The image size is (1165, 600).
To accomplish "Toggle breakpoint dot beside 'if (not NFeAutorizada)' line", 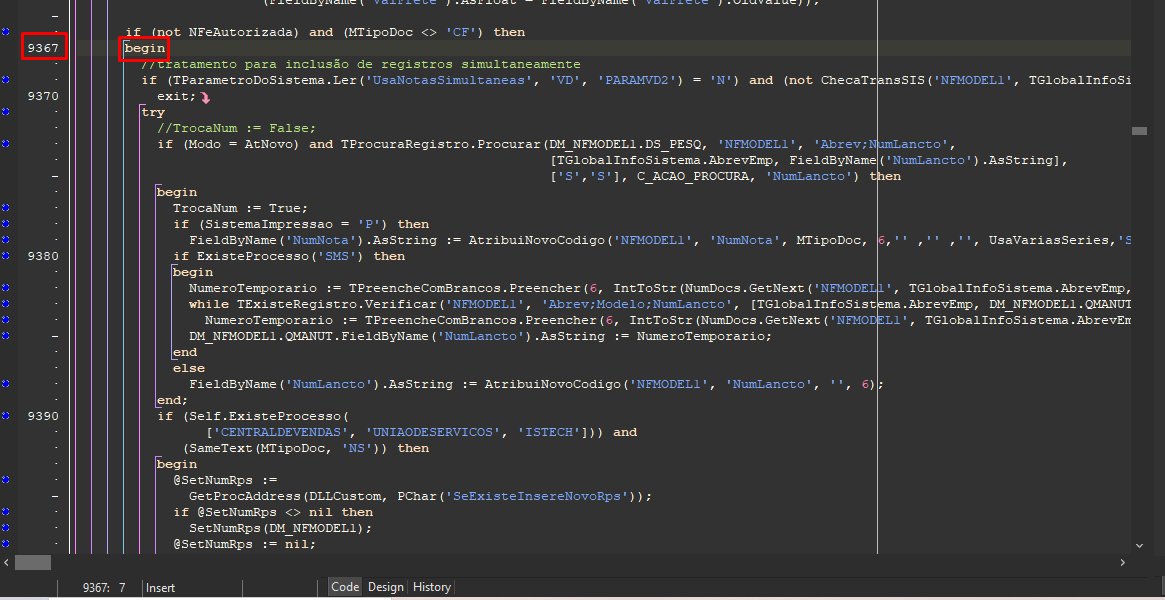I will (6, 32).
